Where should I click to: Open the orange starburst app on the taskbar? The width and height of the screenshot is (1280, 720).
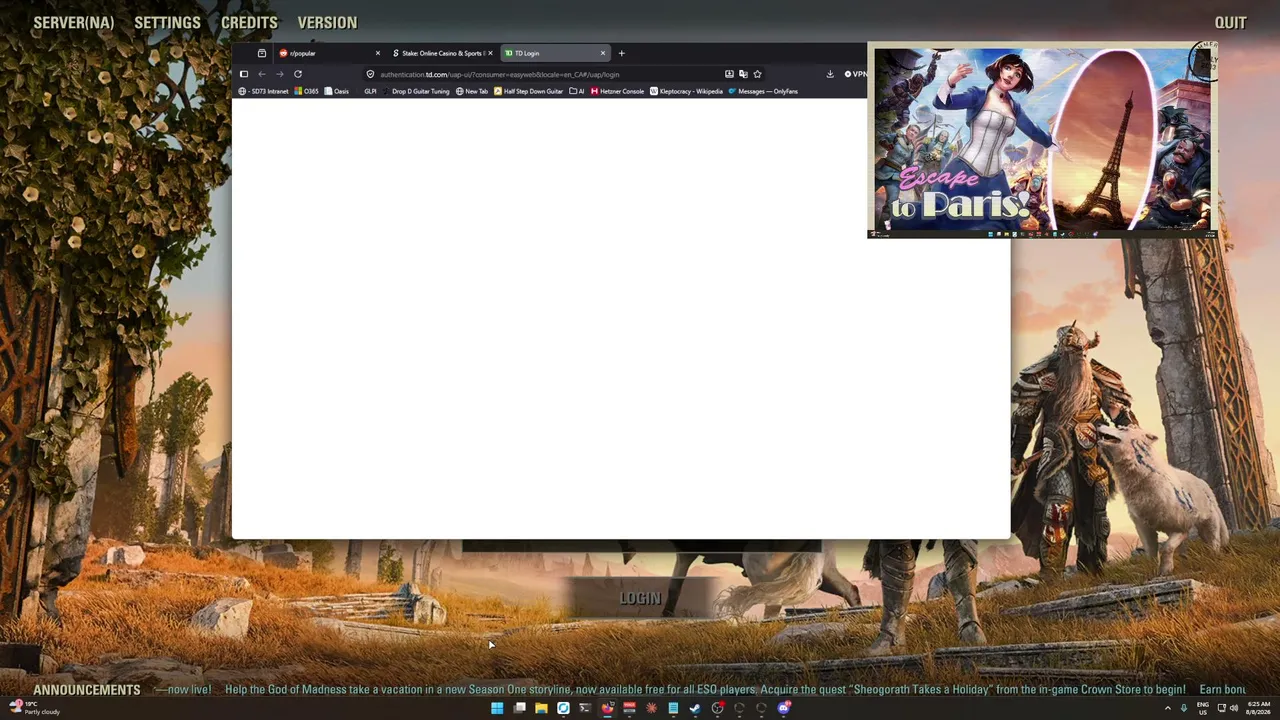pyautogui.click(x=651, y=708)
